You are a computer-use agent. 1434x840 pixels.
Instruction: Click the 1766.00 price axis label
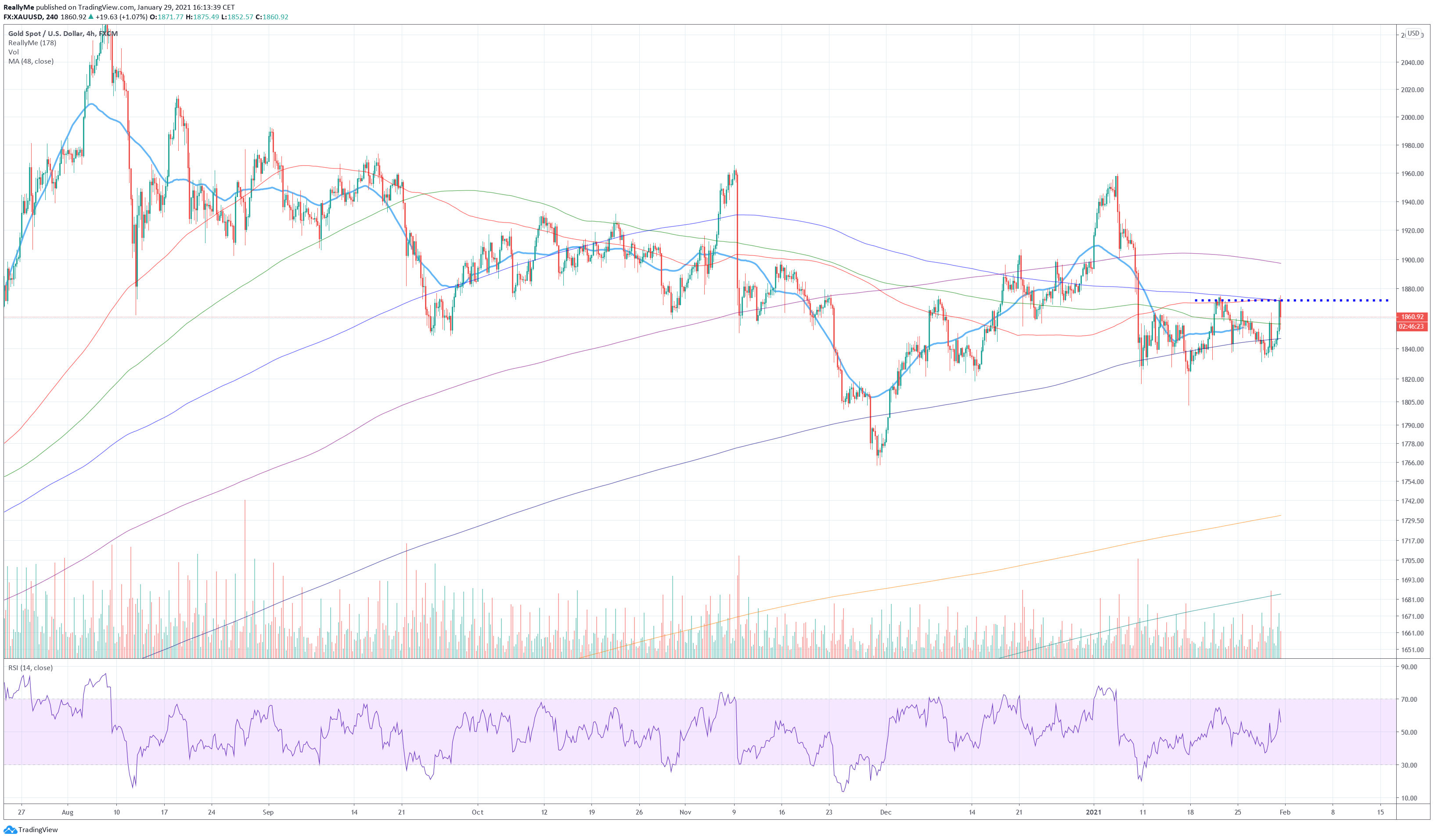point(1412,463)
